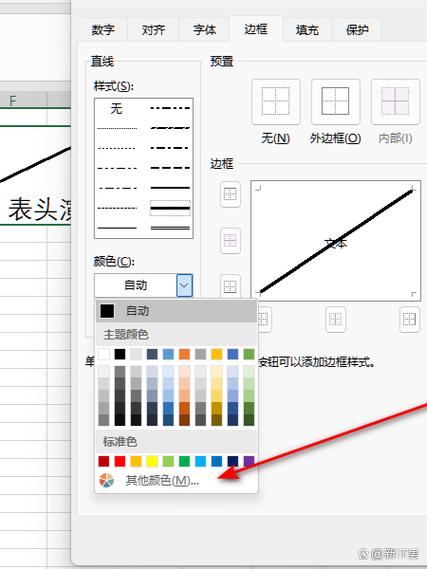Click the 主题颜色 section heading
The height and width of the screenshot is (569, 427).
point(126,334)
